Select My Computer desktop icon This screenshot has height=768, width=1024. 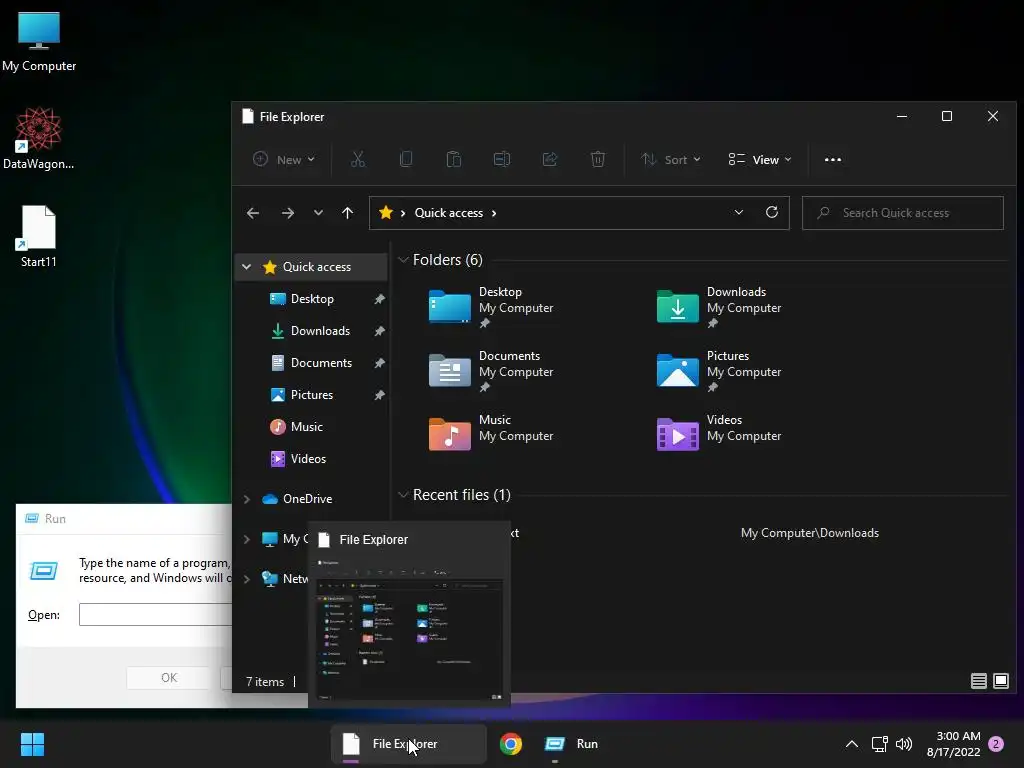click(x=39, y=42)
